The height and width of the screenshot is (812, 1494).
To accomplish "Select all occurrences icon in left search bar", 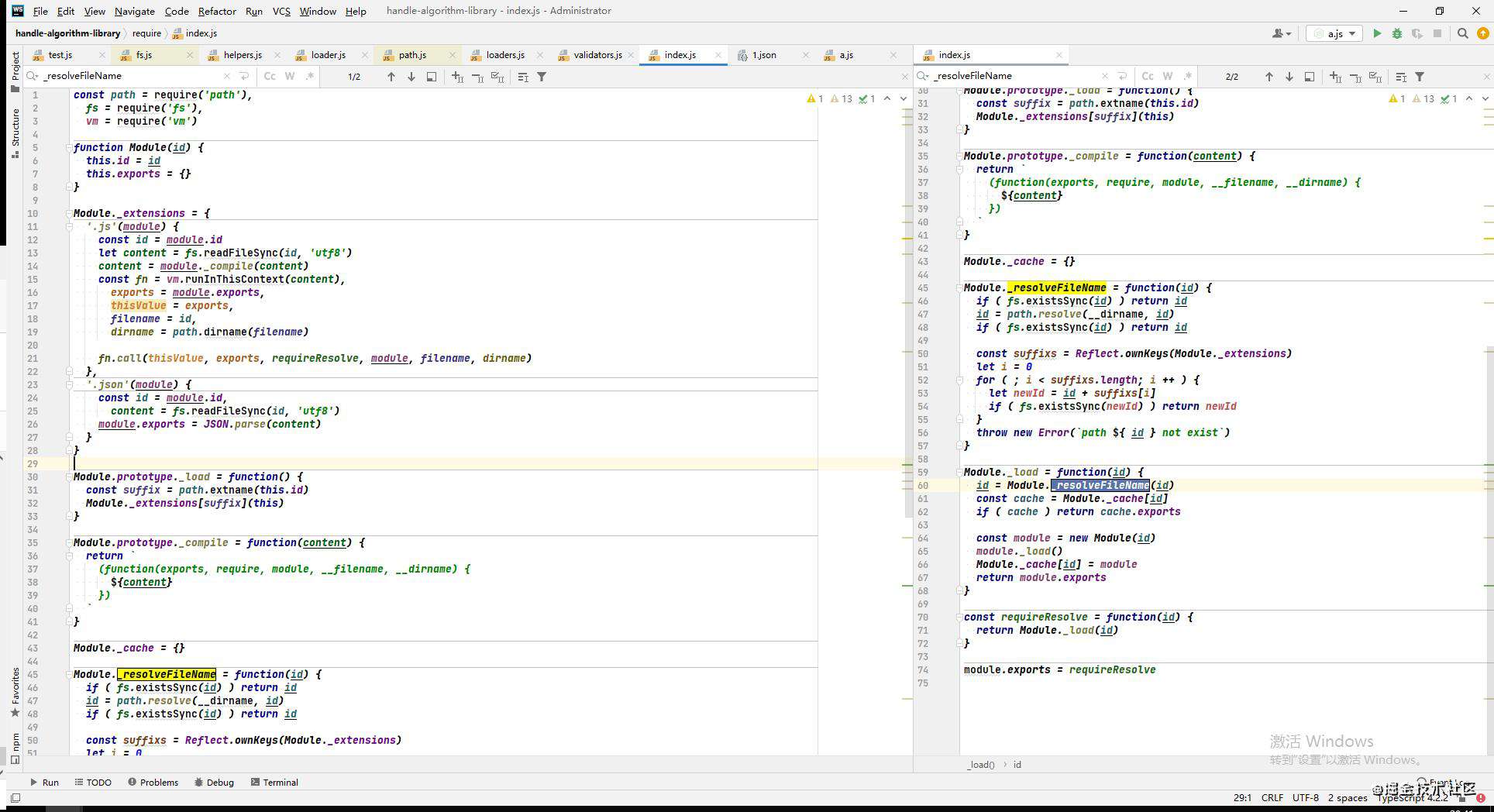I will click(498, 77).
